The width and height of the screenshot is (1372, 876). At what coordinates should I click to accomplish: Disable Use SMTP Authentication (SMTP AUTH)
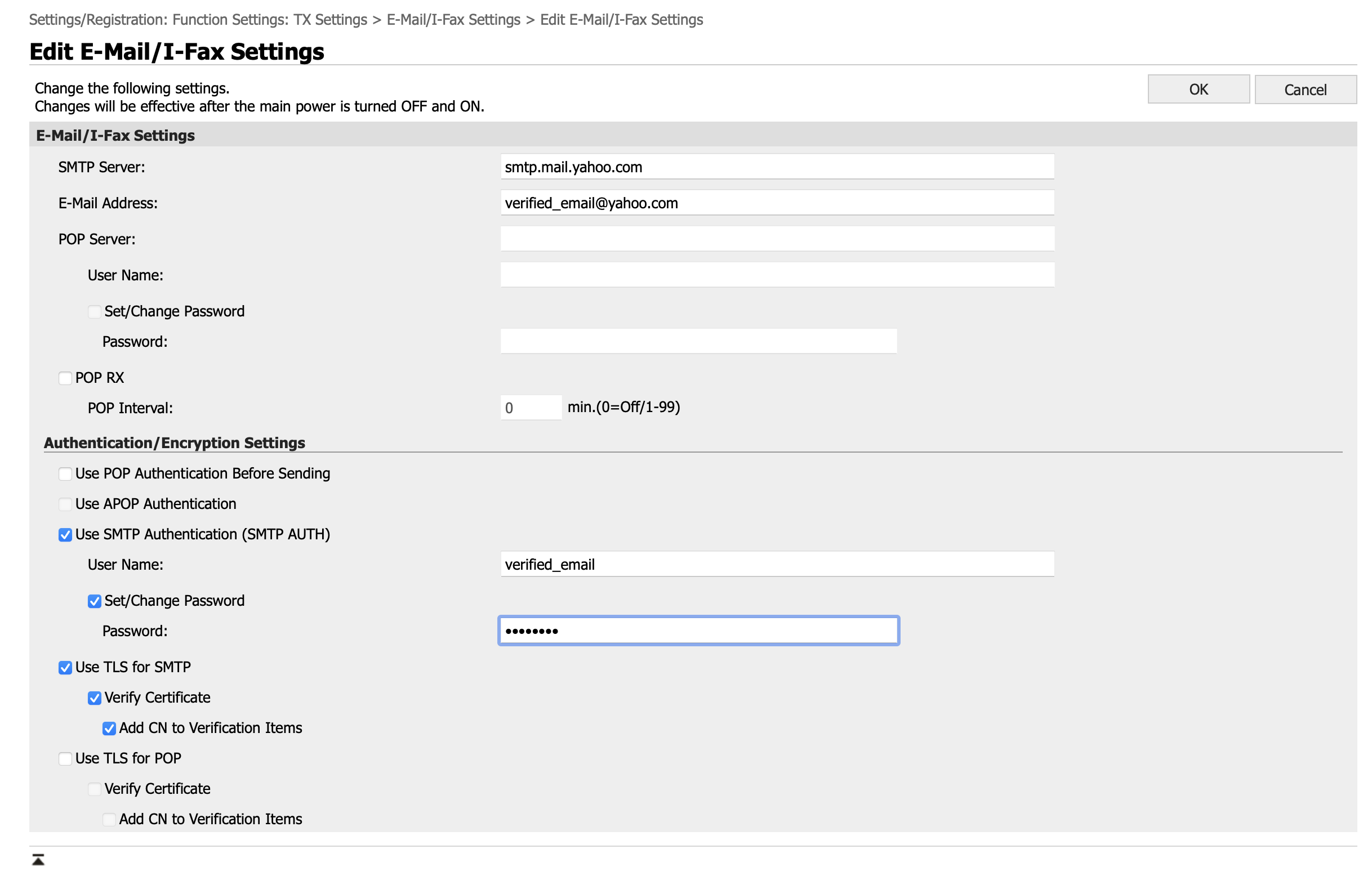click(x=65, y=535)
